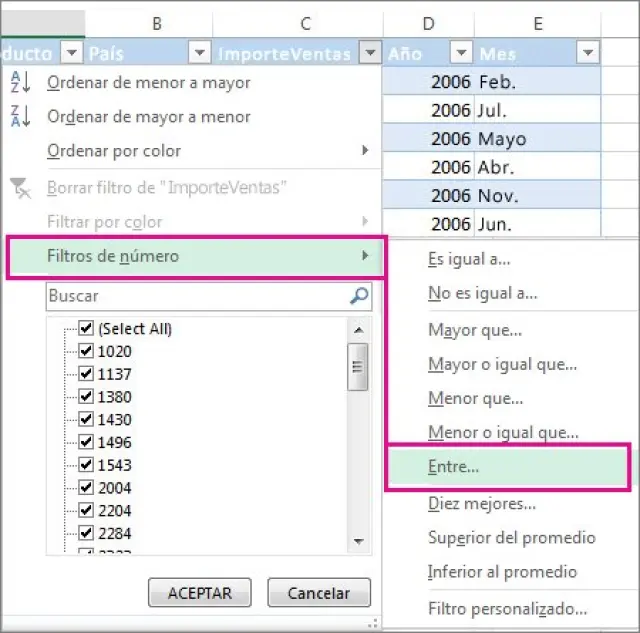This screenshot has width=640, height=633.
Task: Uncheck the (Select All) checkbox
Action: point(86,329)
